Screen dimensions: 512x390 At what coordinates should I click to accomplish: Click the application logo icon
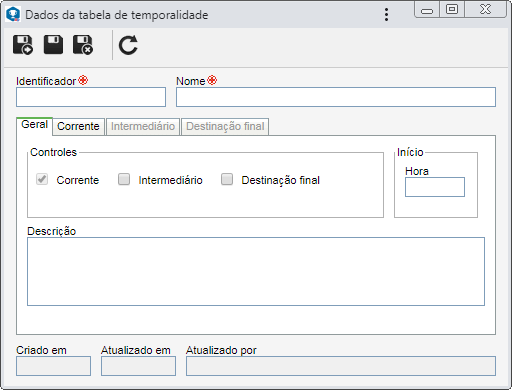(x=13, y=14)
